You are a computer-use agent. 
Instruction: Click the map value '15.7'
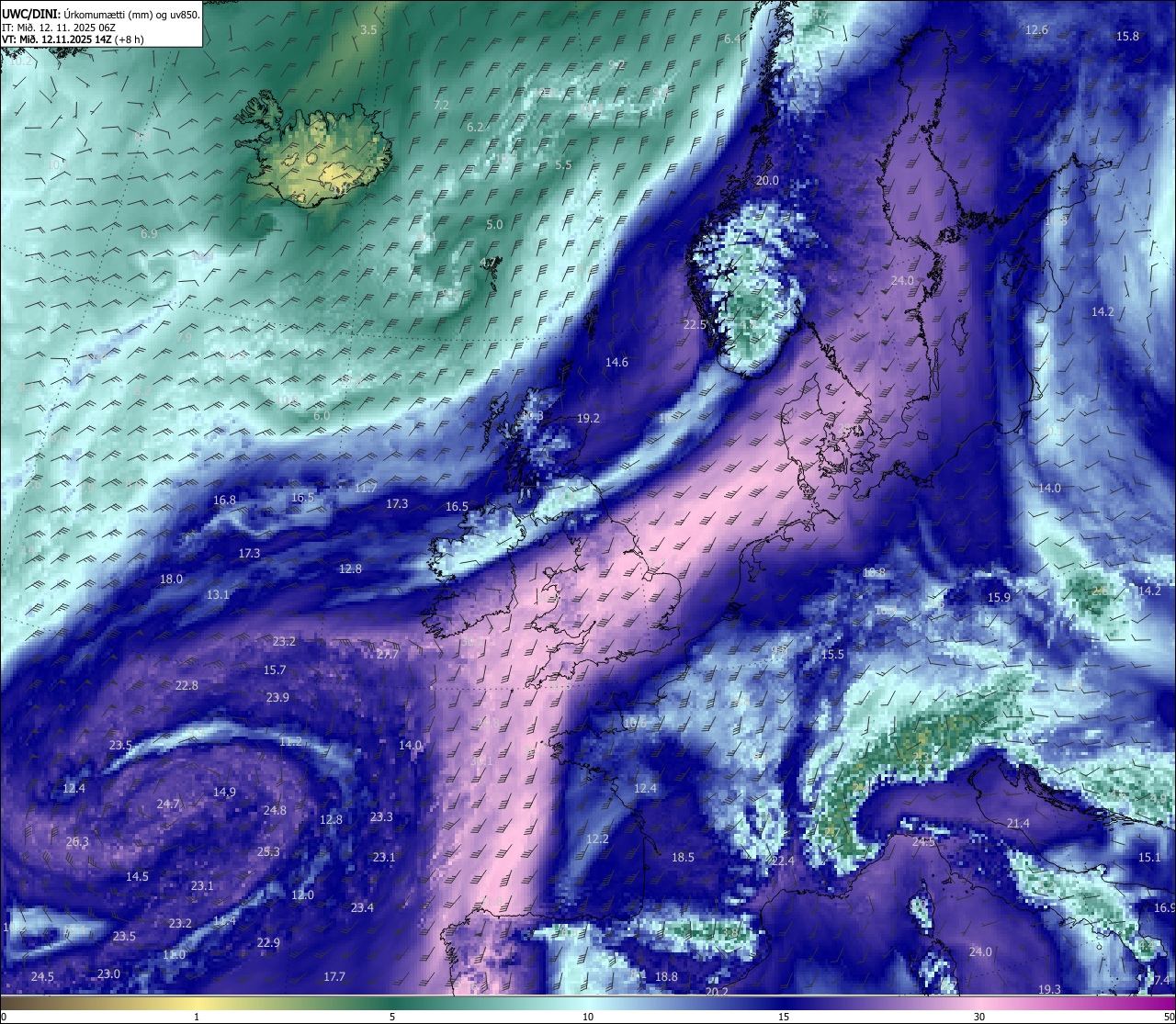275,671
